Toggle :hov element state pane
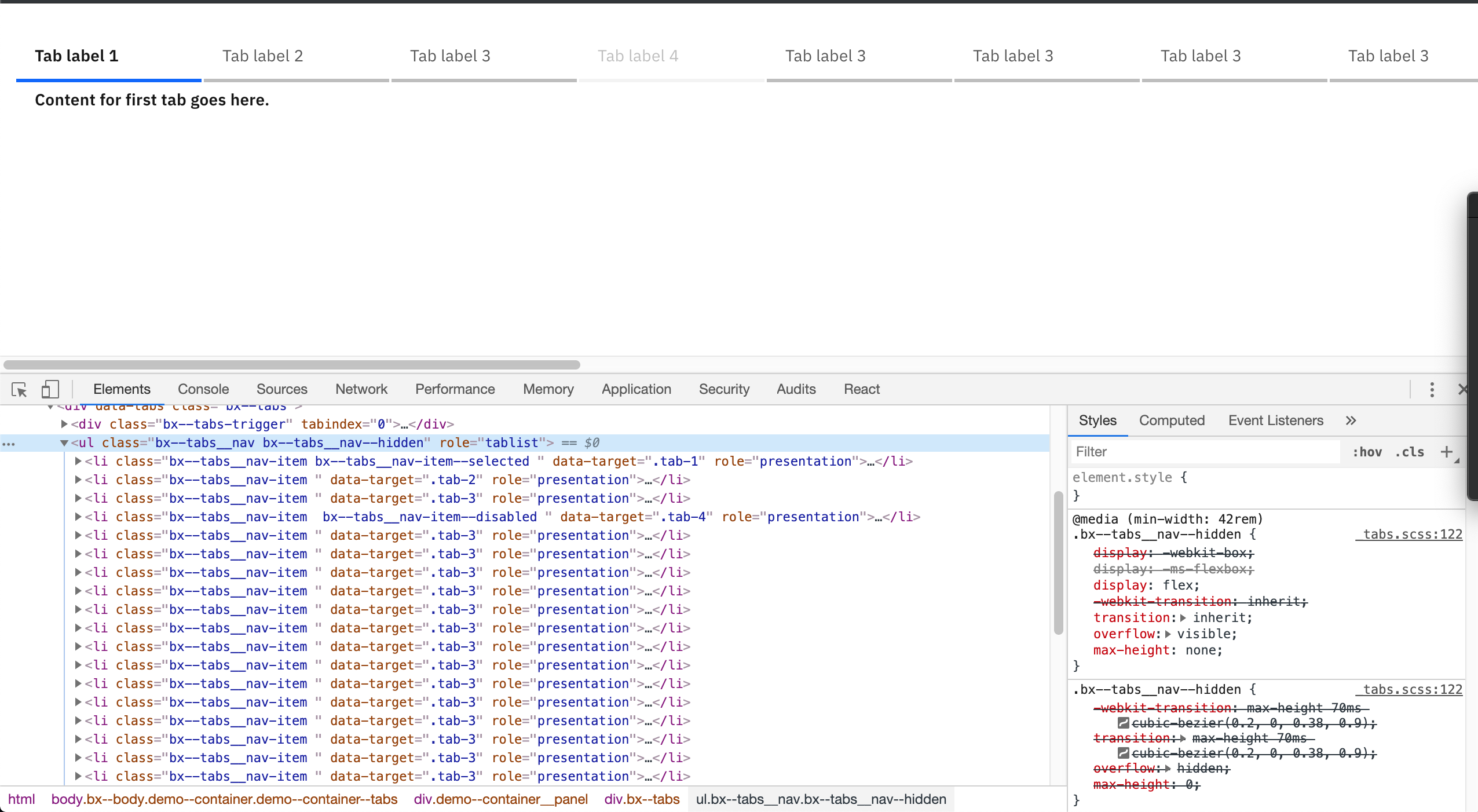 1367,451
